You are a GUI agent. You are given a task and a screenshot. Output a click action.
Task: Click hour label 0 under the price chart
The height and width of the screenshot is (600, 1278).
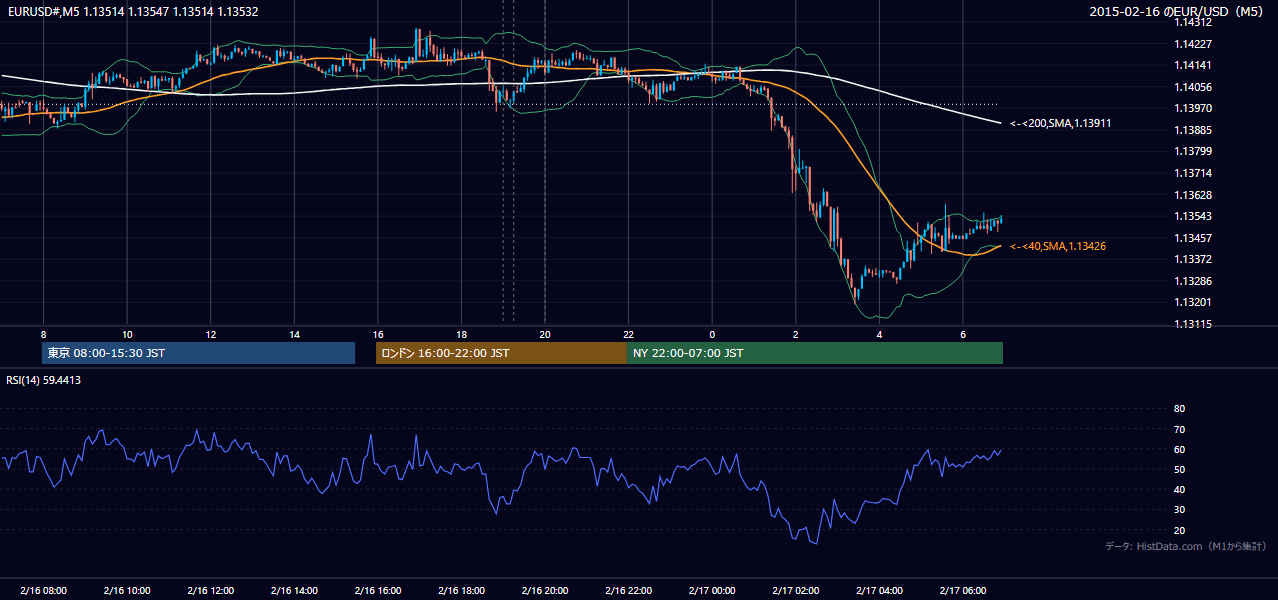tap(712, 334)
